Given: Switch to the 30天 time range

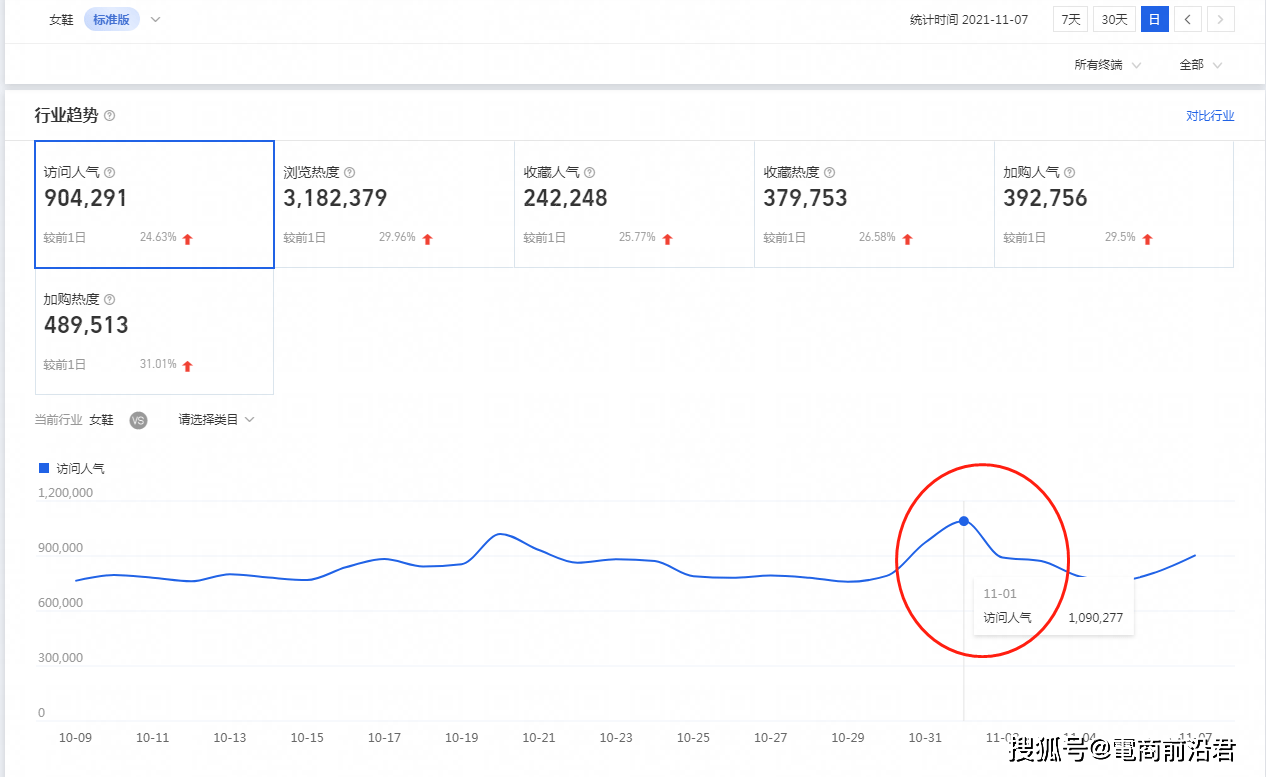Looking at the screenshot, I should click(x=1114, y=19).
